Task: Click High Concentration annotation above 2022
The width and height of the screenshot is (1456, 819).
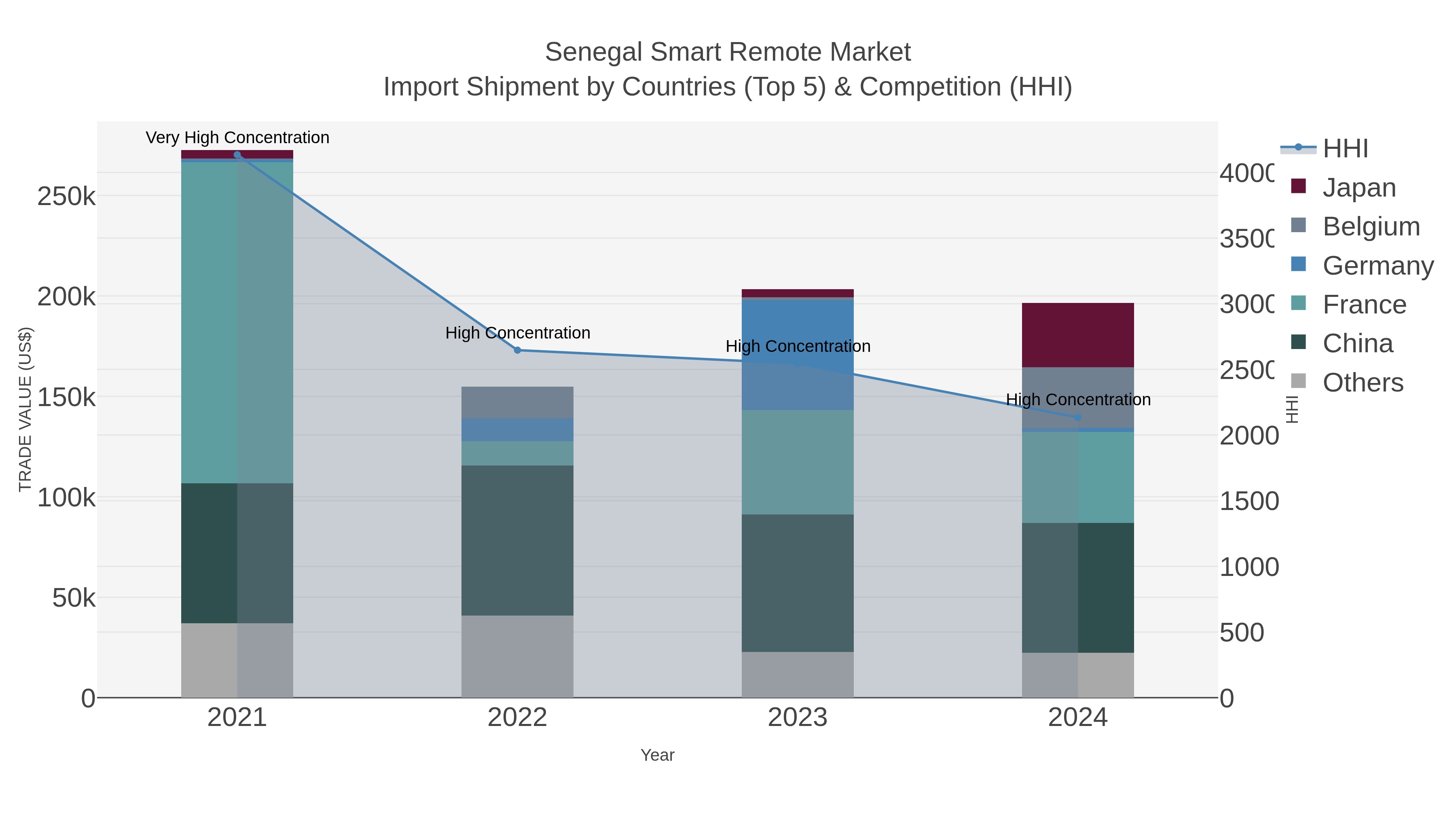Action: pyautogui.click(x=518, y=333)
